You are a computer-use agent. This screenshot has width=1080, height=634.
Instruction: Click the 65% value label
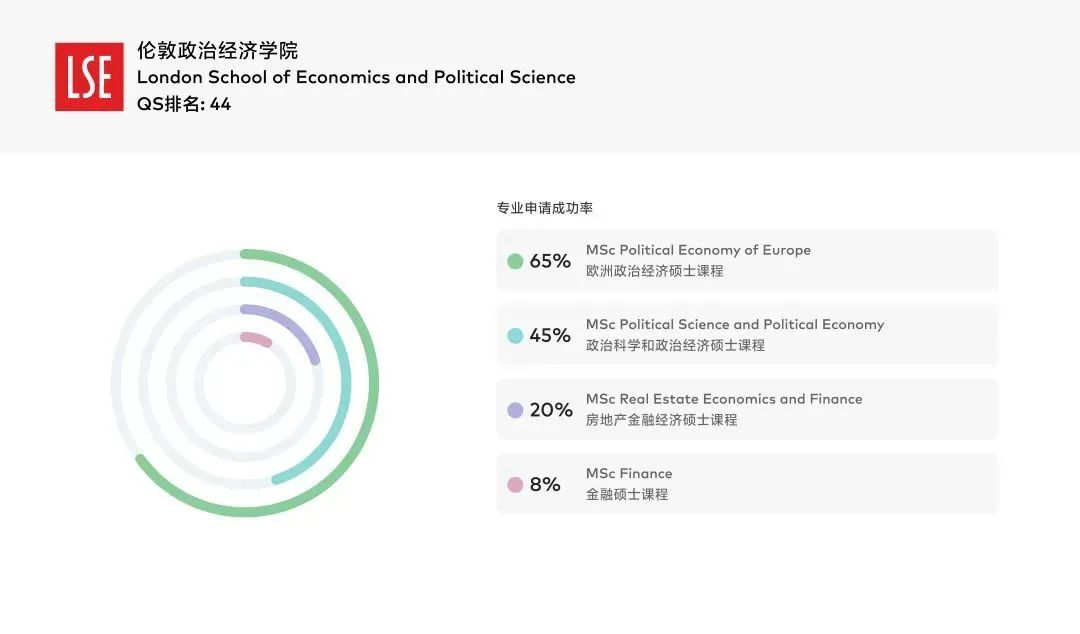(x=550, y=261)
